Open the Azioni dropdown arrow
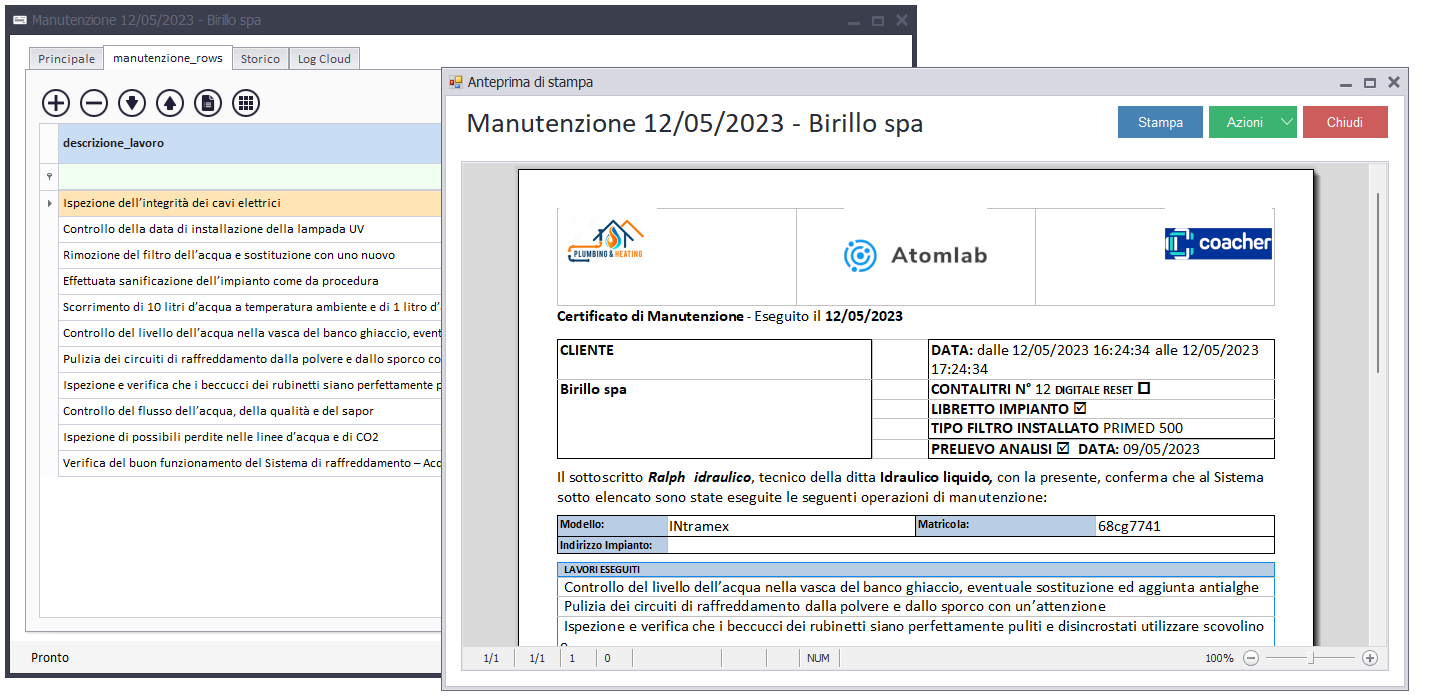 1287,122
